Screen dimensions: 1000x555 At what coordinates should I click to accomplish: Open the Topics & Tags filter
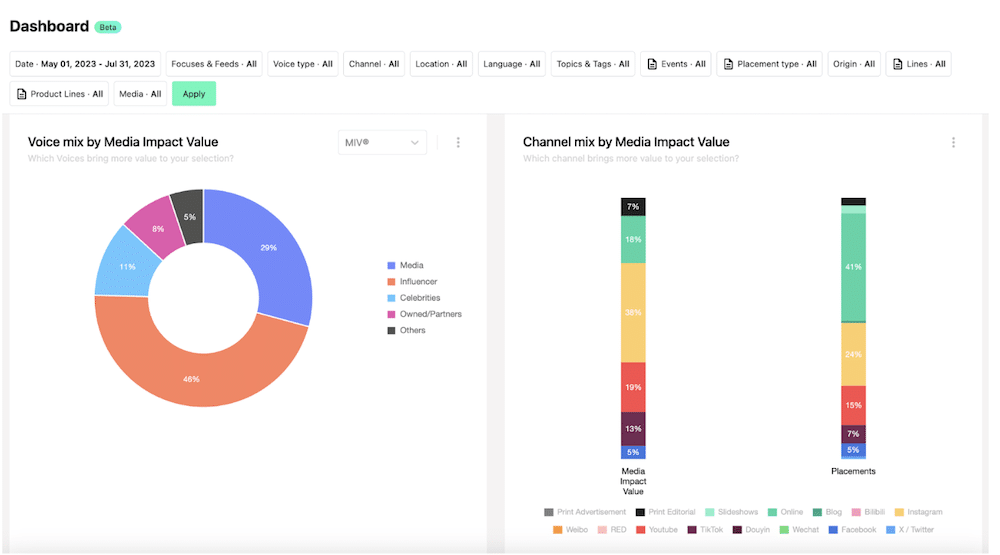click(x=593, y=64)
